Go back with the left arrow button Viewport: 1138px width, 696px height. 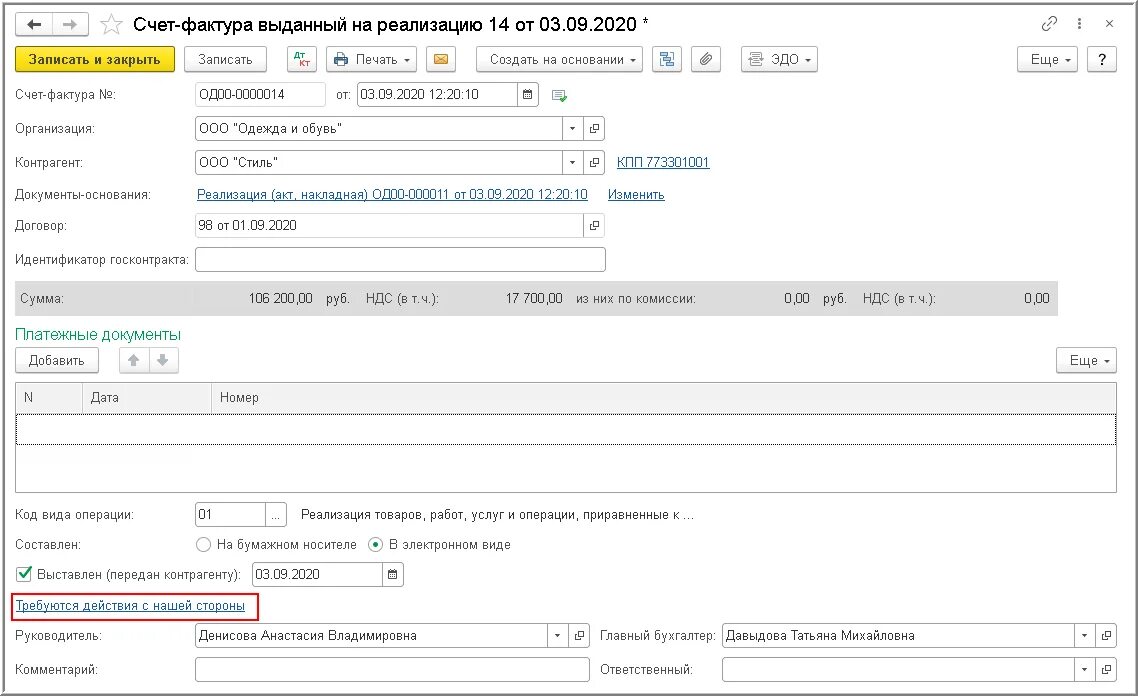(34, 25)
